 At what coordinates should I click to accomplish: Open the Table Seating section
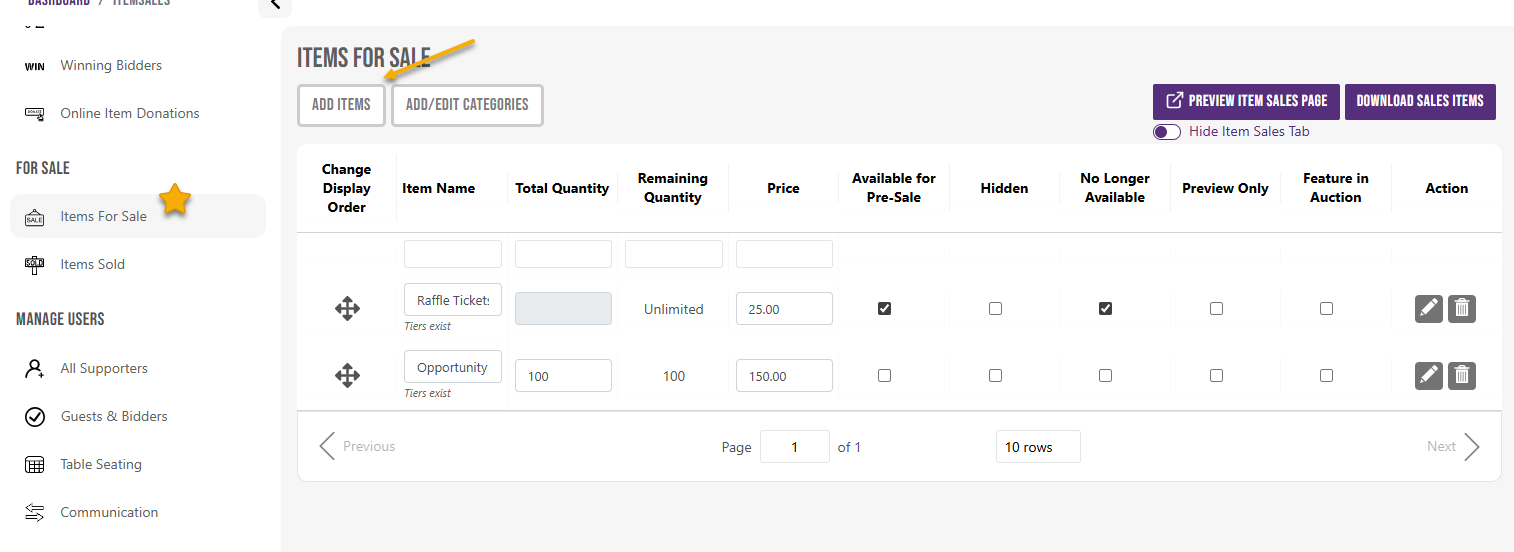101,464
